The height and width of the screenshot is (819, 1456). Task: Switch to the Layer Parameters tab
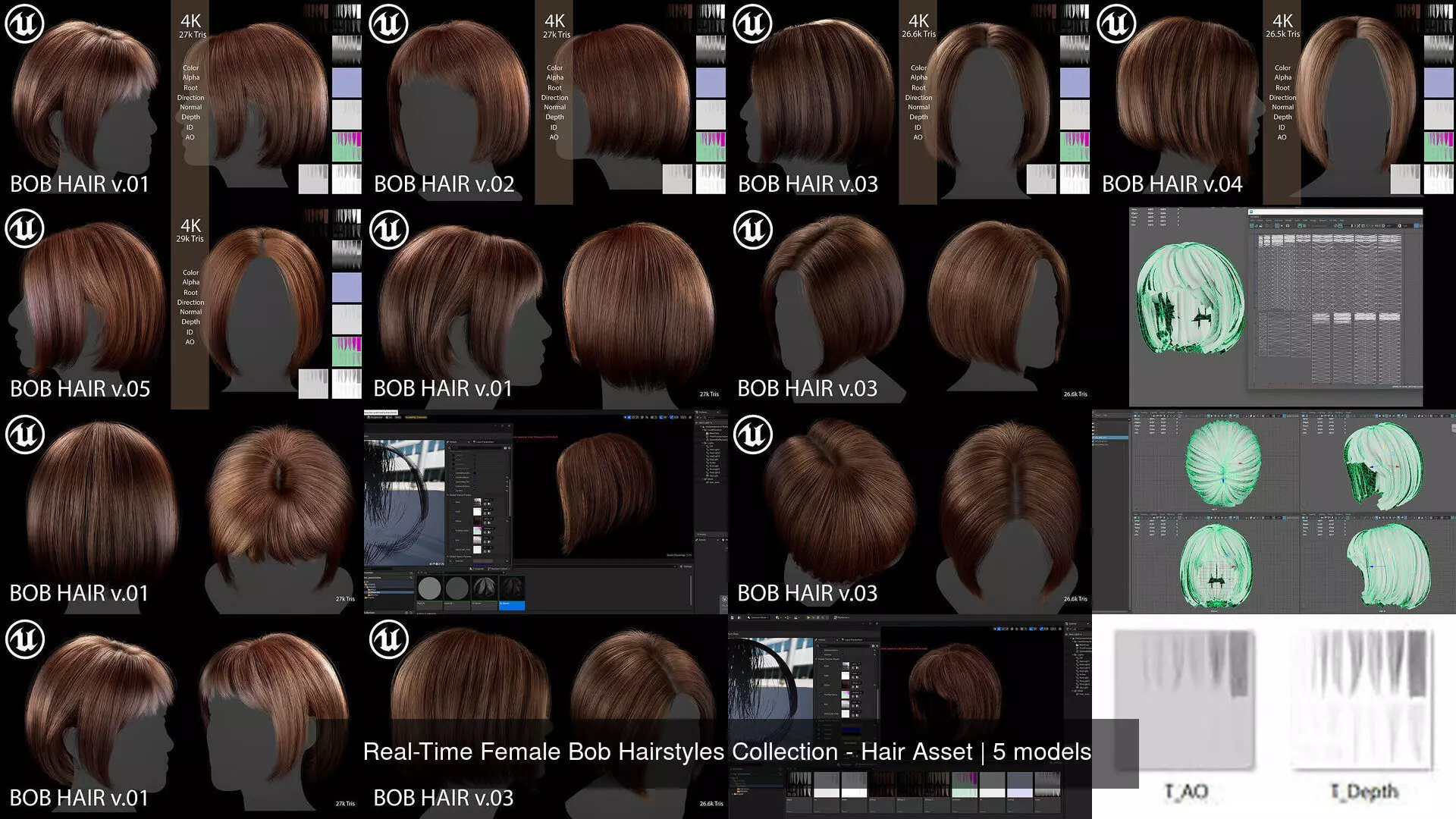(x=485, y=442)
